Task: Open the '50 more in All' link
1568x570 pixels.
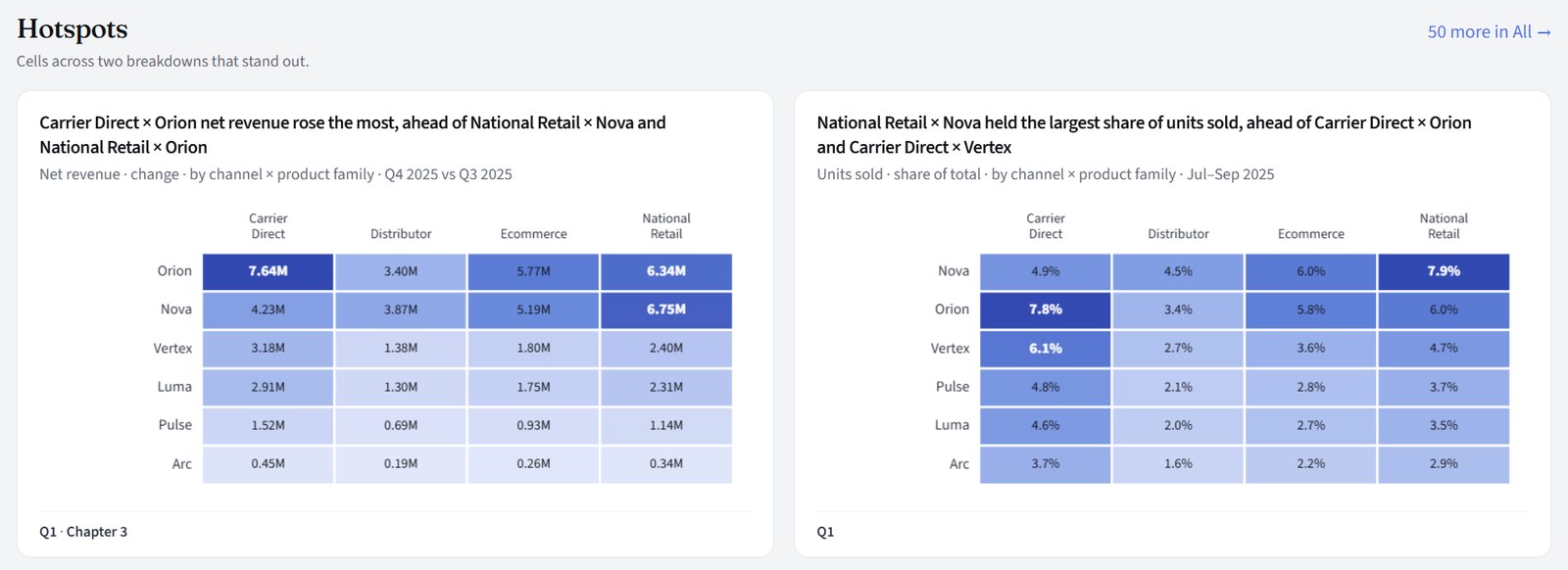Action: pos(1489,31)
